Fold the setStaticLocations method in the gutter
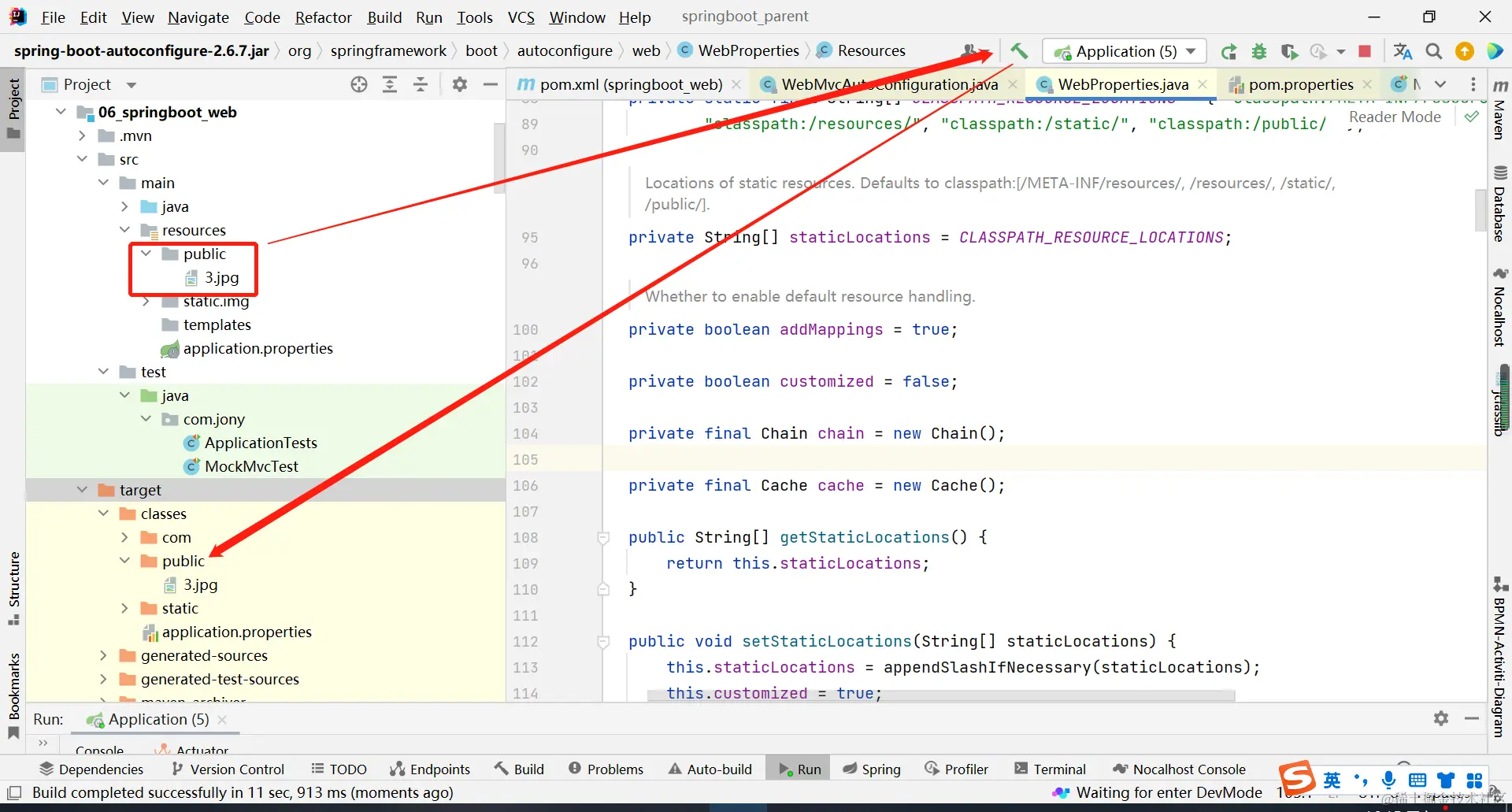Screen dimensions: 1512x812 click(x=603, y=642)
